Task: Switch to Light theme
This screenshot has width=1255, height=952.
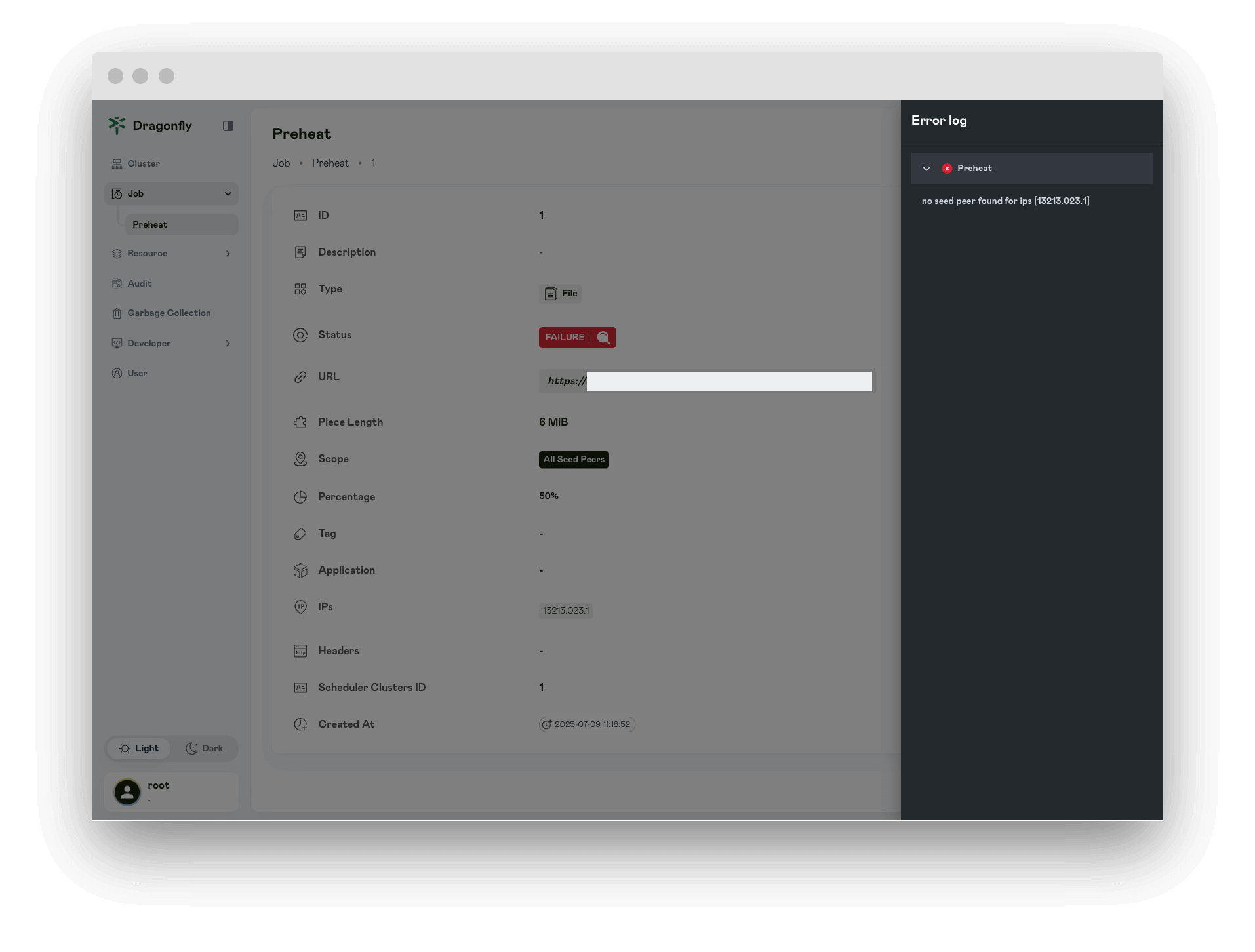Action: tap(139, 748)
